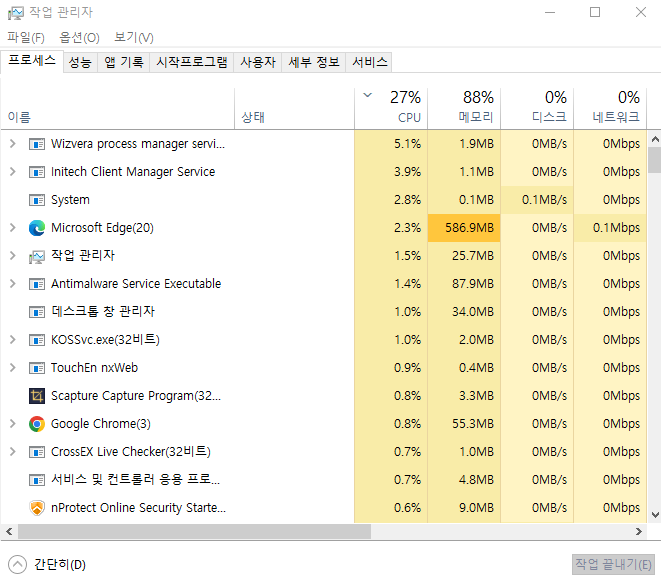Image resolution: width=661 pixels, height=588 pixels.
Task: Click the Wizvera process manager service icon
Action: [37, 144]
